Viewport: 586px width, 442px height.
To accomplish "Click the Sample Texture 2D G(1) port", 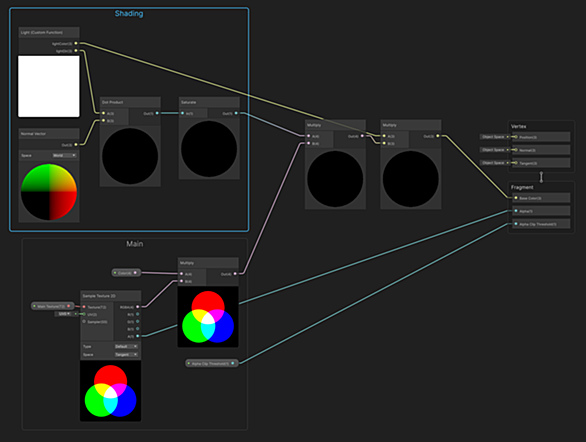I will tap(138, 321).
